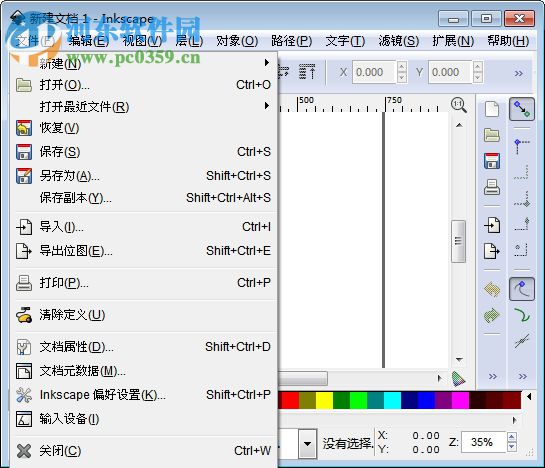The height and width of the screenshot is (468, 545).
Task: Click the export icon beside 导出位图(E)
Action: (x=24, y=251)
